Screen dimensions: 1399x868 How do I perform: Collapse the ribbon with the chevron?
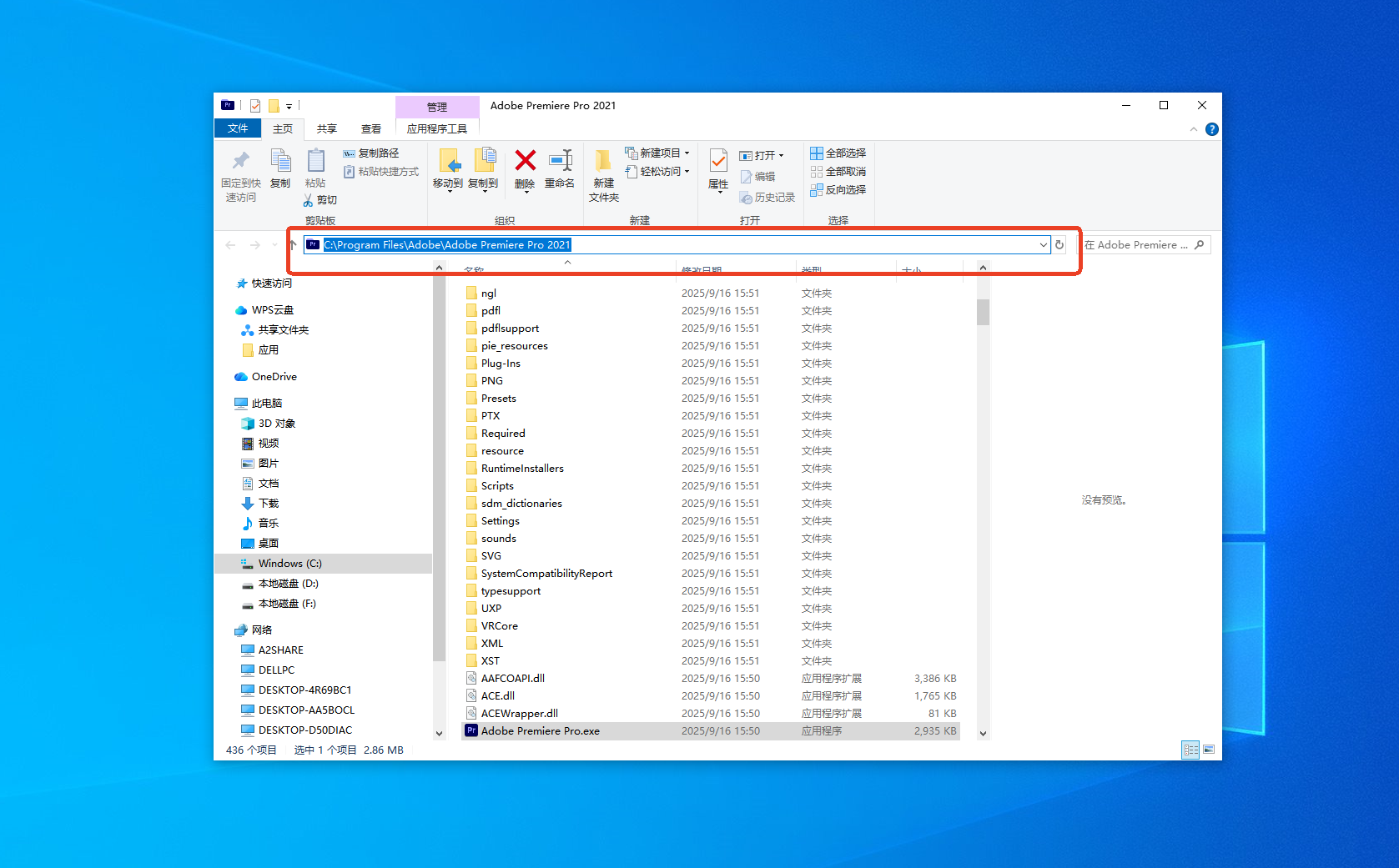(1194, 129)
